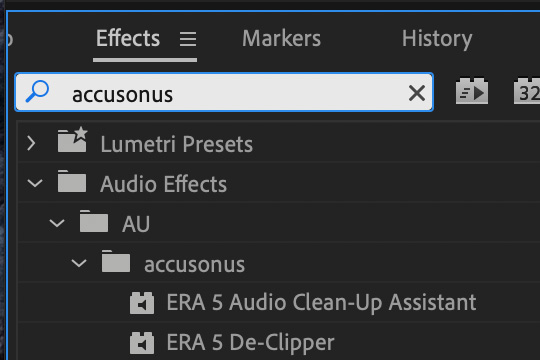
Task: Switch to the Markers tab
Action: click(x=281, y=38)
